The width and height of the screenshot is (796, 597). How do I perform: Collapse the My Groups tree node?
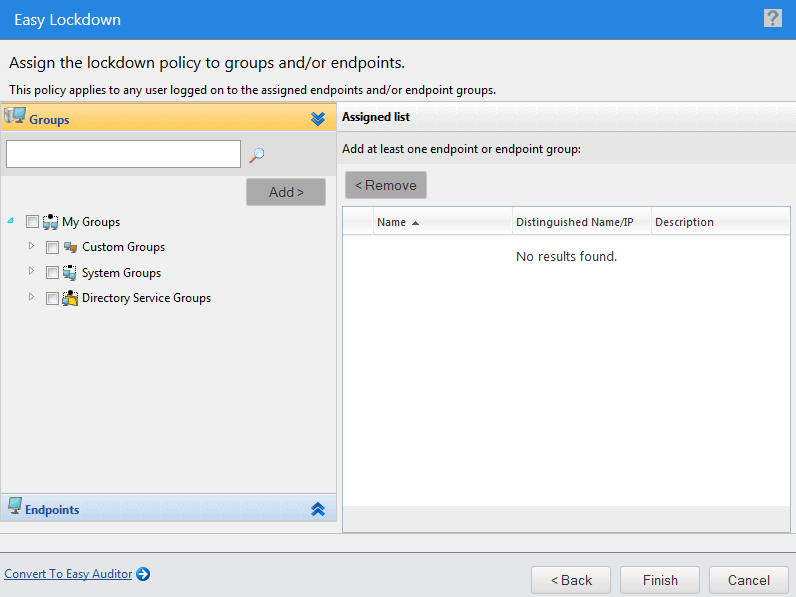coord(11,220)
